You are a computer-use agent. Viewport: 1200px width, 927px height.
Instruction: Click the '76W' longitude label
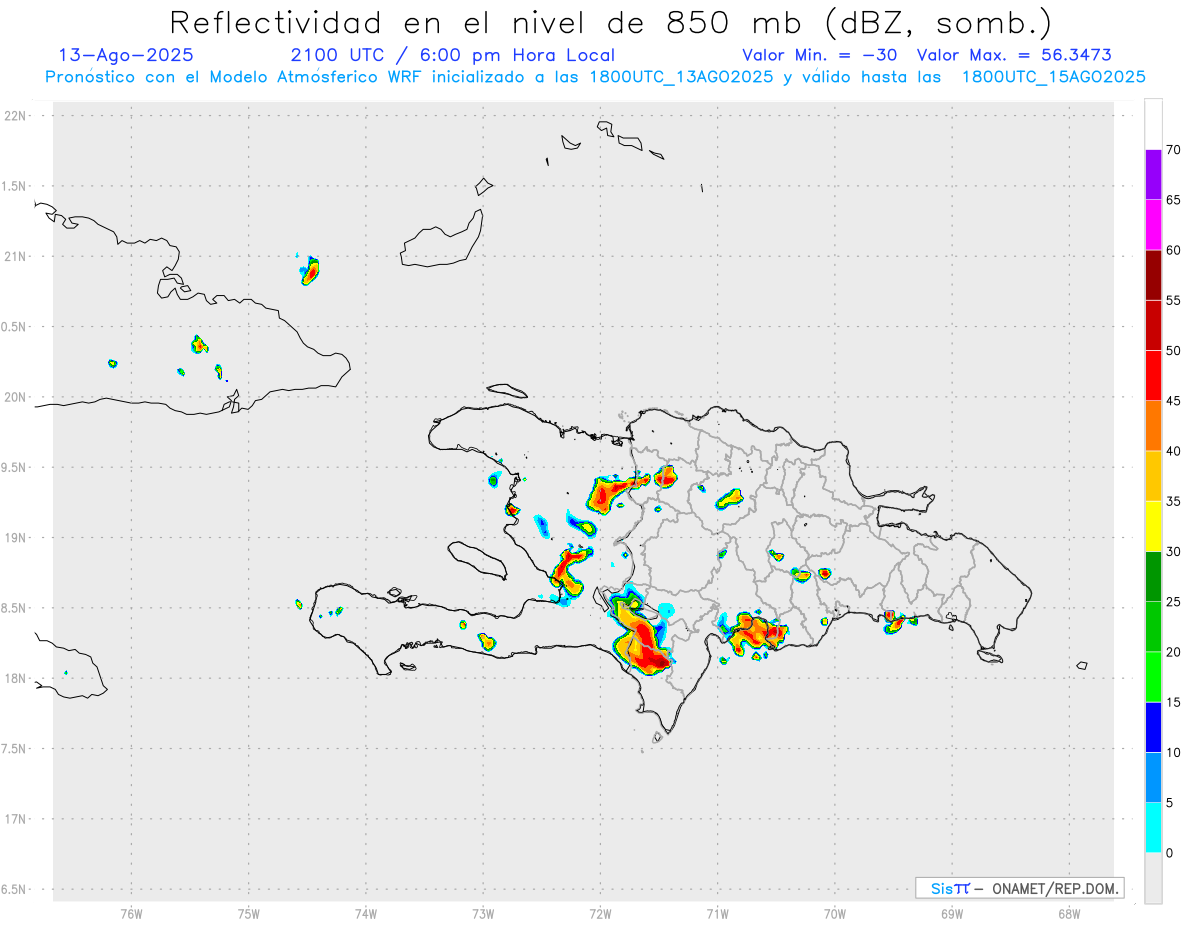click(131, 914)
